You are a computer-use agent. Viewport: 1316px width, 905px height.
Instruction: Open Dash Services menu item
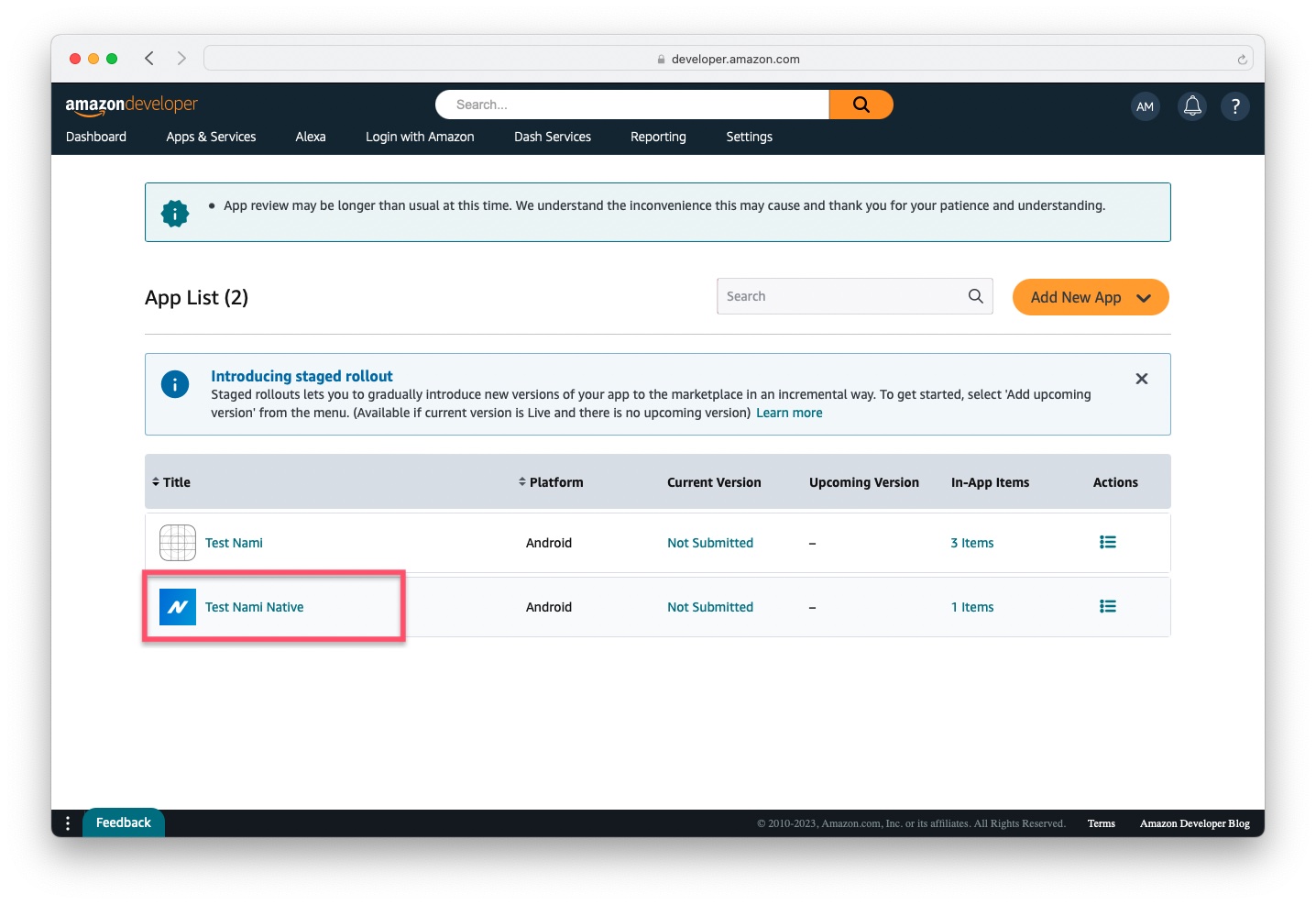pos(553,137)
